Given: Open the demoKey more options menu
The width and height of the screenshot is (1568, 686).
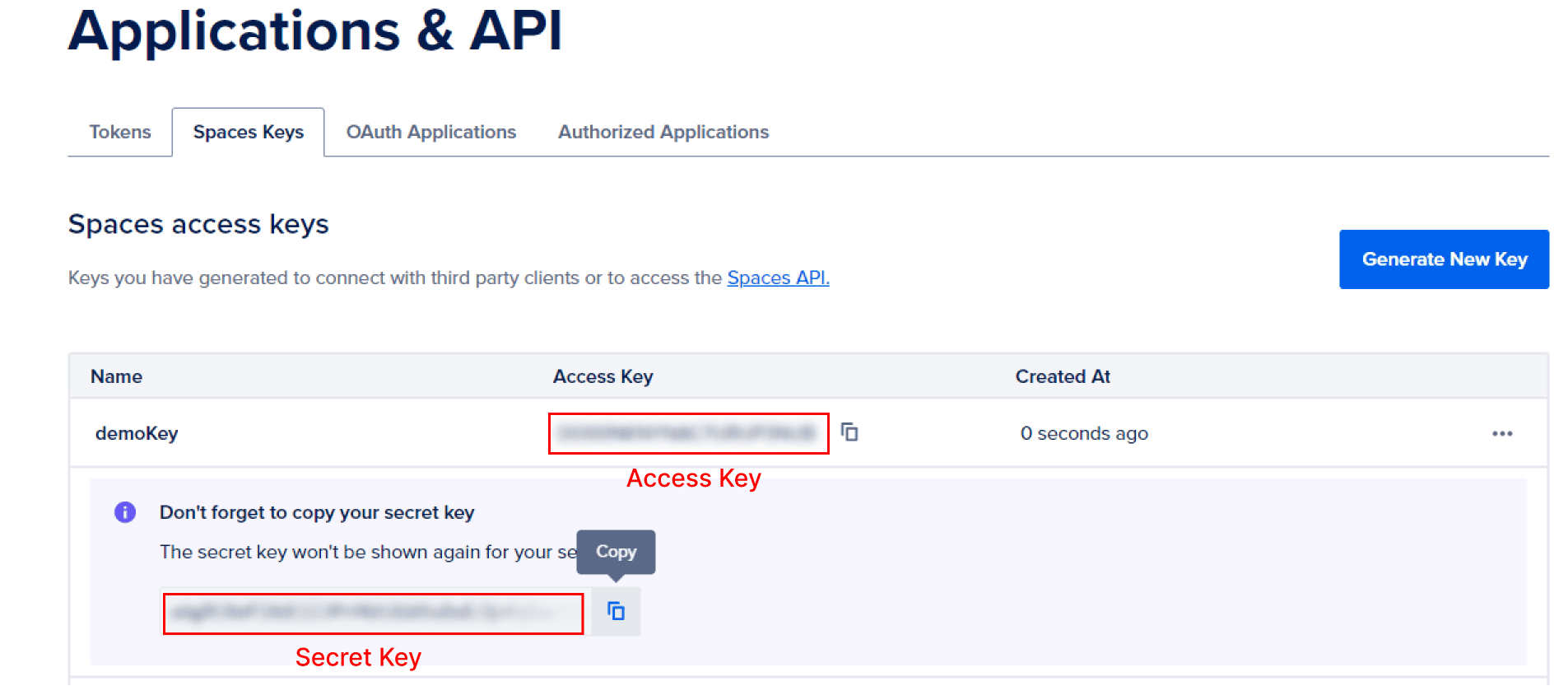Looking at the screenshot, I should coord(1501,434).
